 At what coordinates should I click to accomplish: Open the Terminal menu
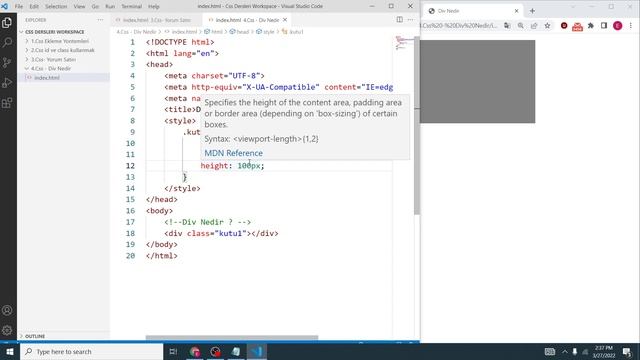131,7
